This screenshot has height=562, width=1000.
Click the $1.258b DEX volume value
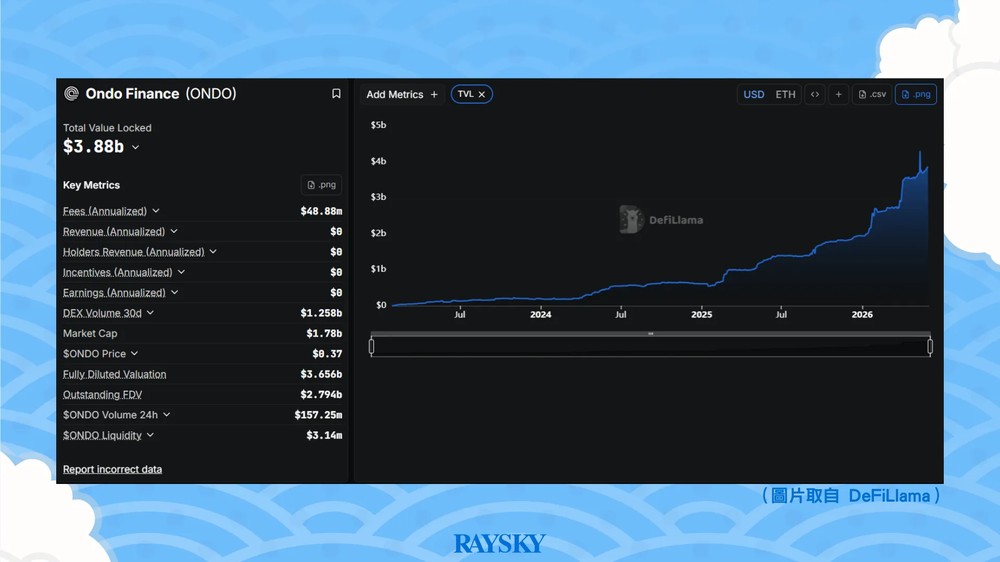[321, 313]
